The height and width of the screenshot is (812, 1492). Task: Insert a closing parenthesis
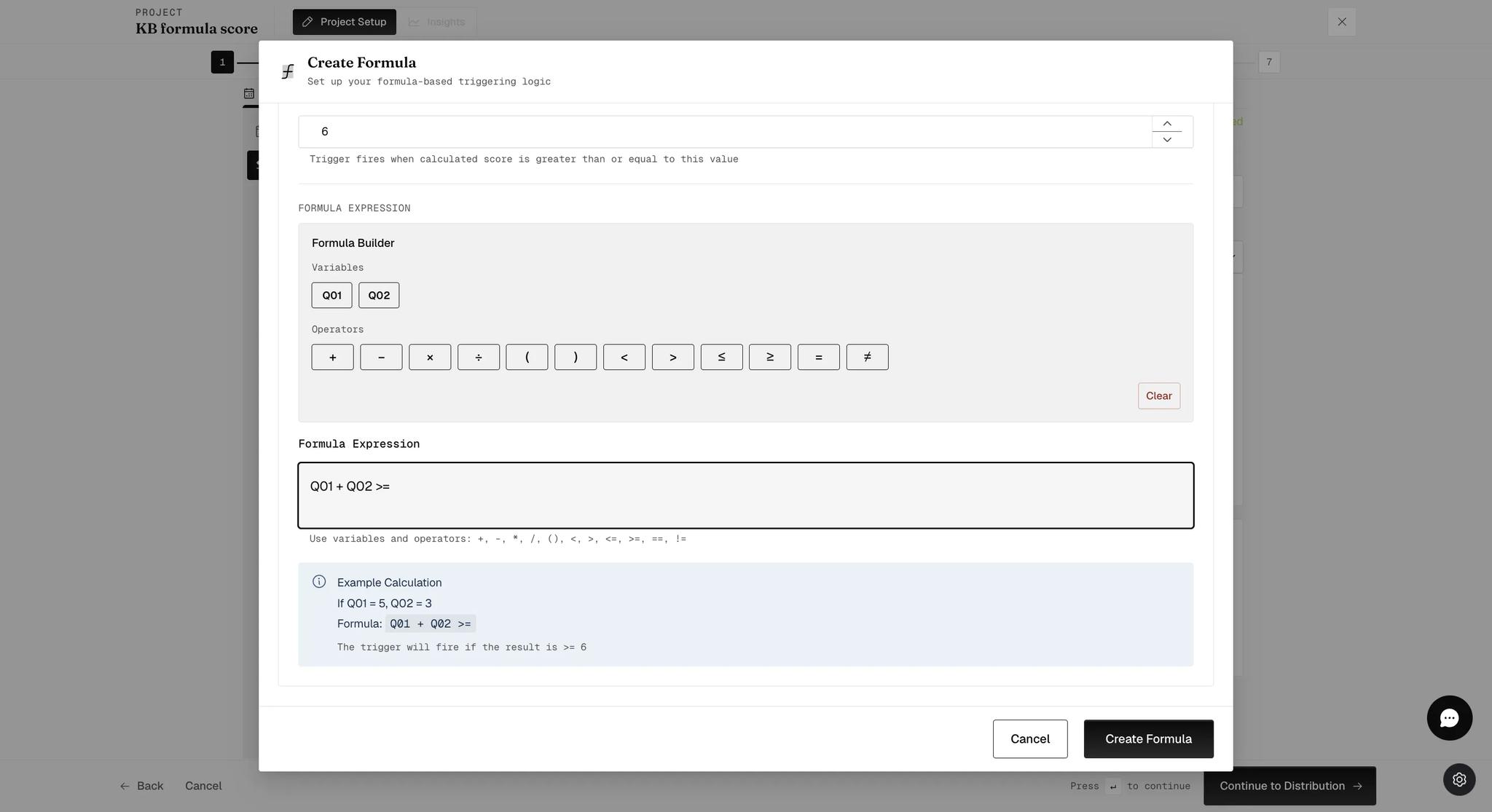coord(576,357)
